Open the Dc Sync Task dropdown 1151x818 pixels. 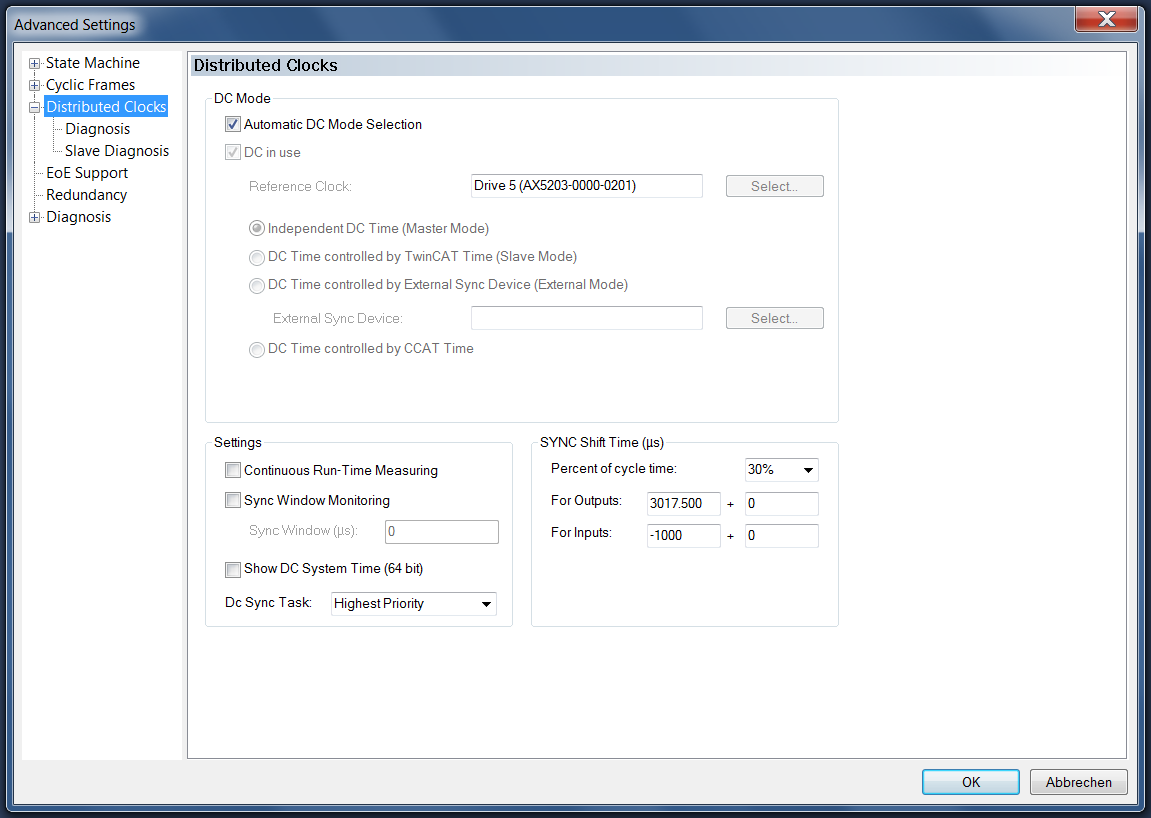click(x=486, y=604)
